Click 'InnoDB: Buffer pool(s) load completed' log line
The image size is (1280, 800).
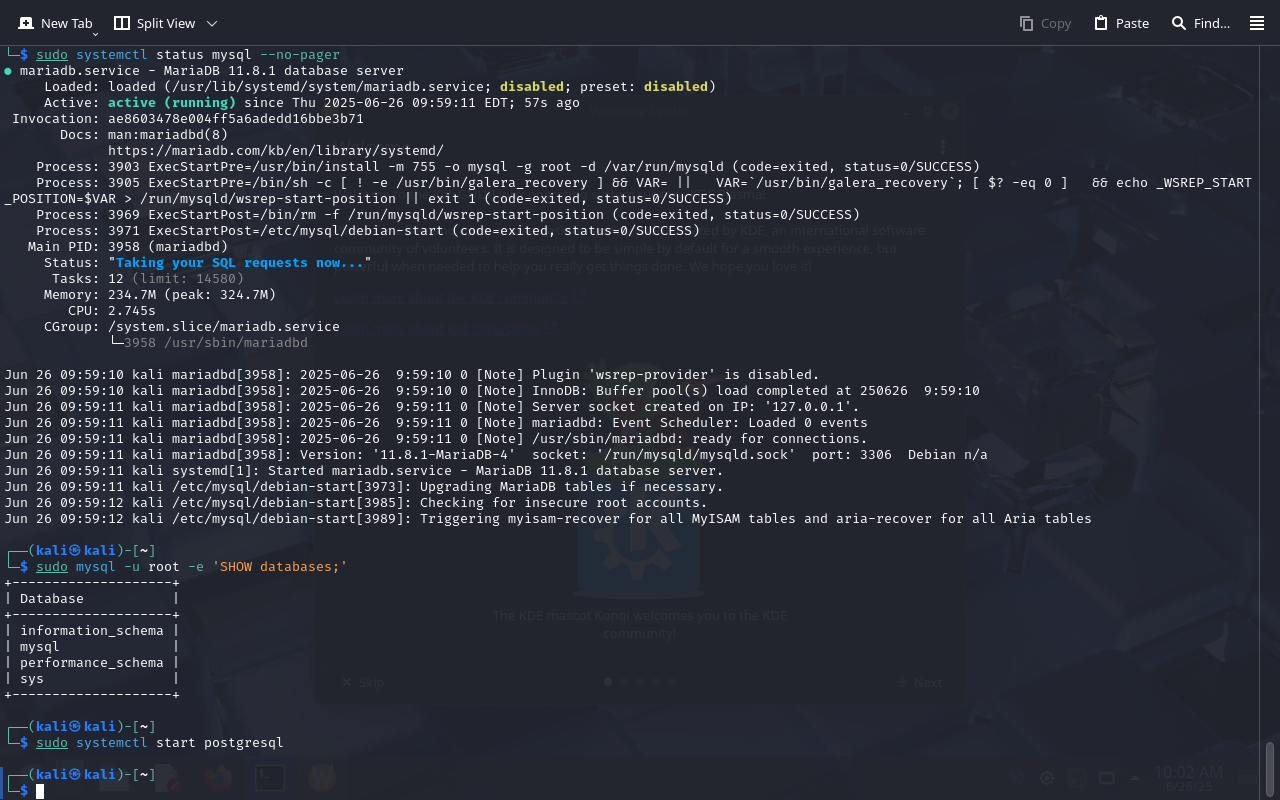[492, 391]
